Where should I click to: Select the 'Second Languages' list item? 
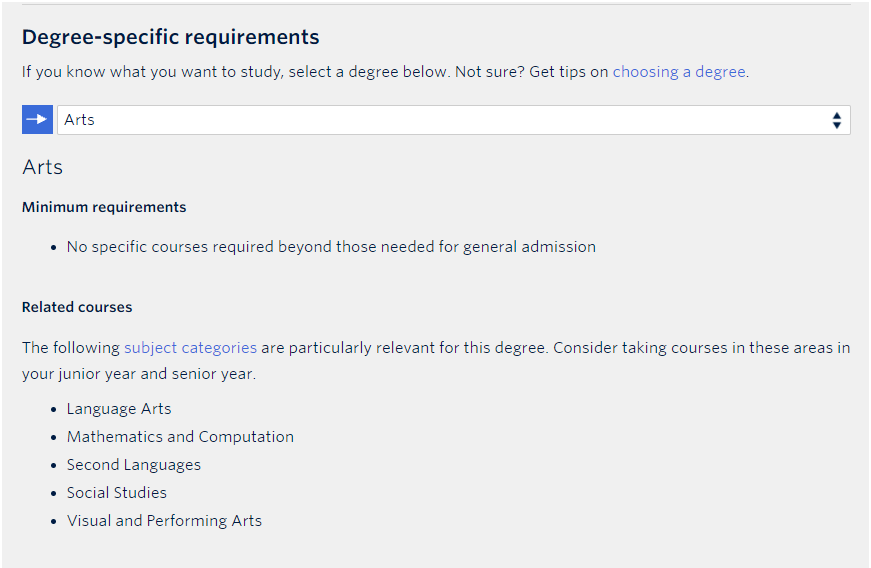[x=134, y=465]
